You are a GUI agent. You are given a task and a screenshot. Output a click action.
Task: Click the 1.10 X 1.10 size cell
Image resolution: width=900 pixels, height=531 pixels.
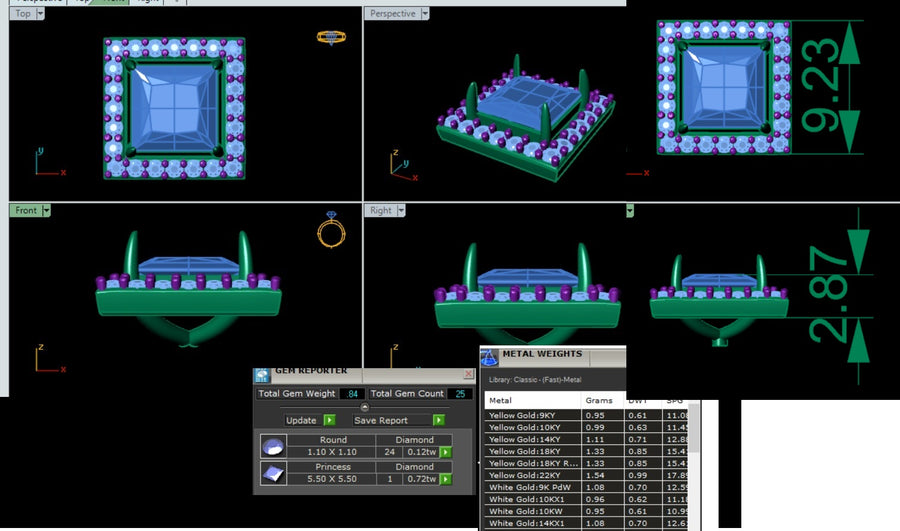click(x=332, y=452)
